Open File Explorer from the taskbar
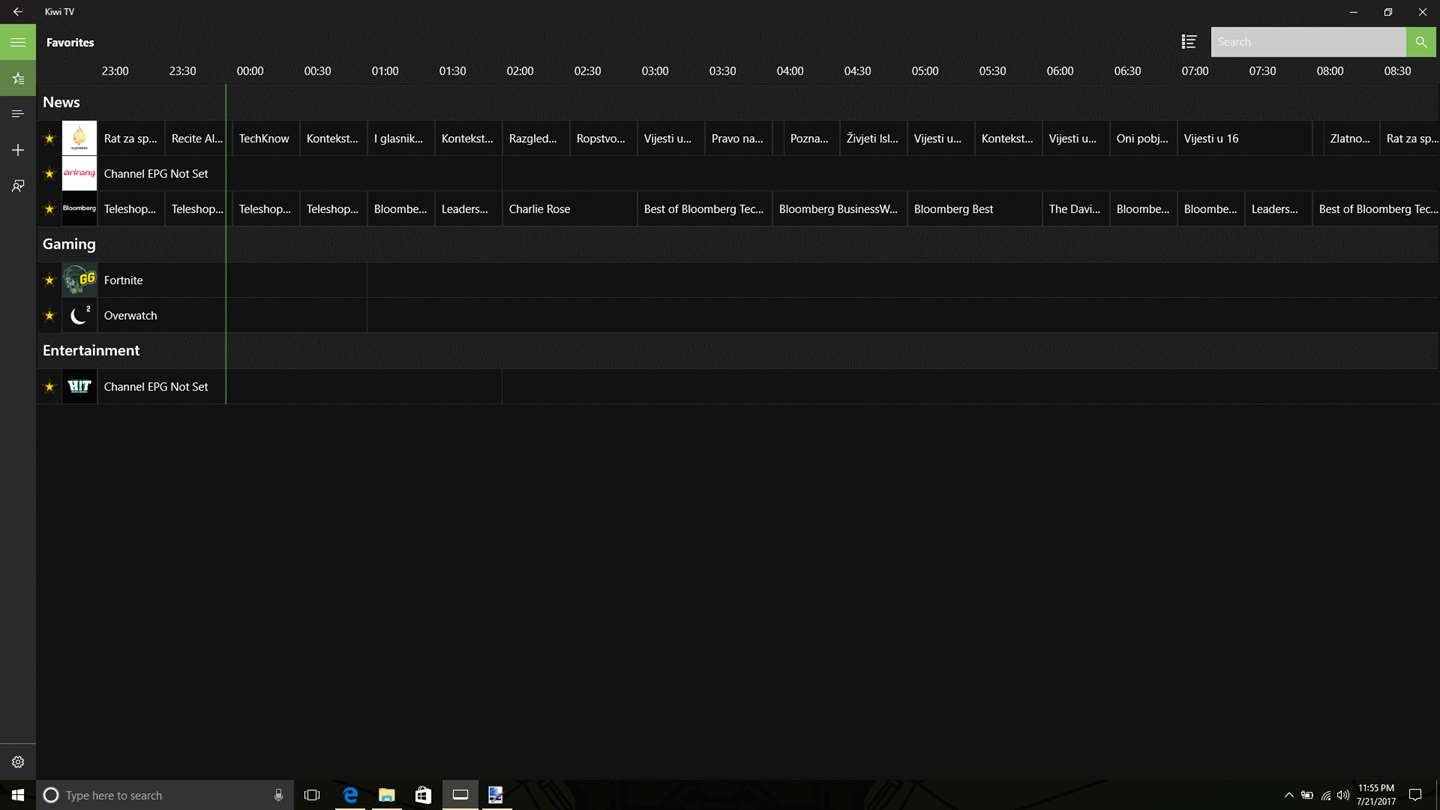This screenshot has width=1440, height=810. (x=386, y=795)
